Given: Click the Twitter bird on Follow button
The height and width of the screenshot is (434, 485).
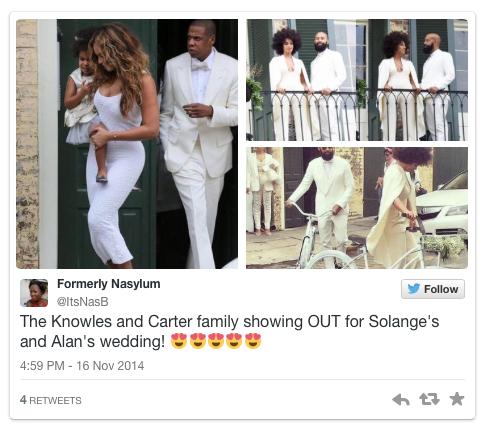Looking at the screenshot, I should (x=414, y=289).
